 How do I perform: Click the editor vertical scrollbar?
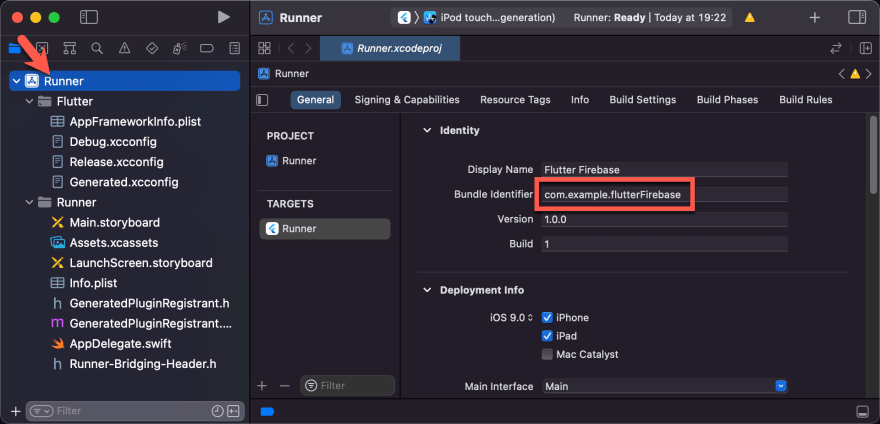tap(873, 155)
